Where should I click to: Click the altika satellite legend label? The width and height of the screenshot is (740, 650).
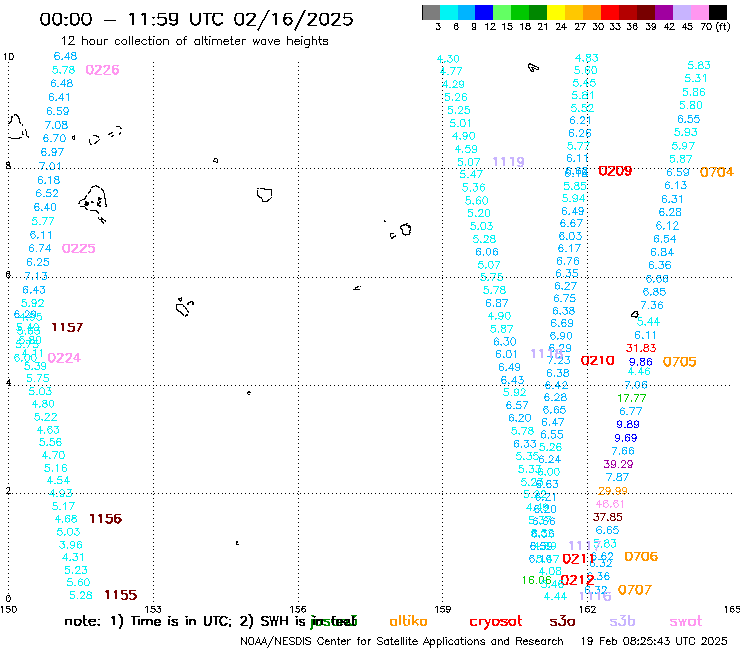tap(408, 621)
